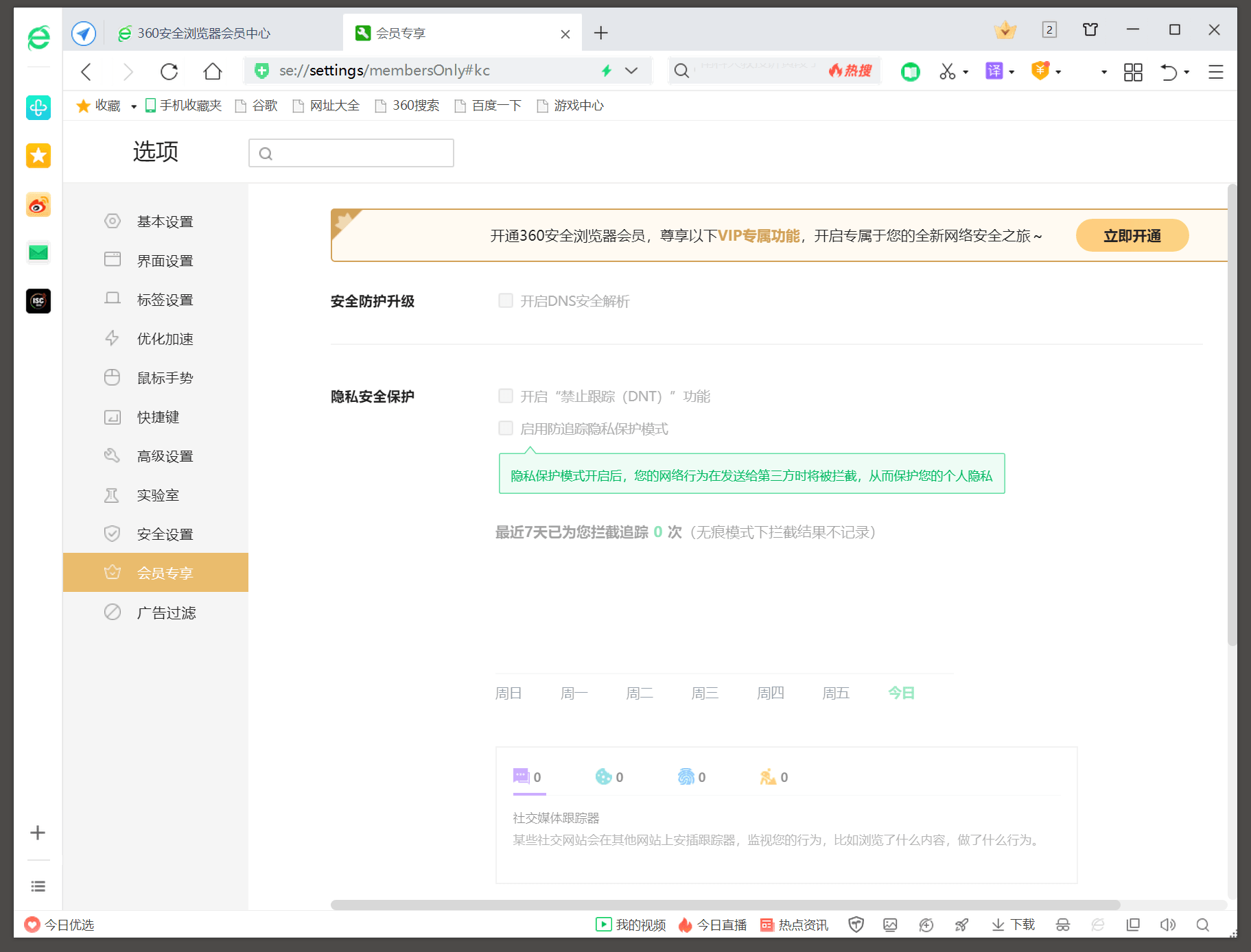The image size is (1251, 952).
Task: Open the 收藏 dropdown in bookmarks bar
Action: click(x=133, y=106)
